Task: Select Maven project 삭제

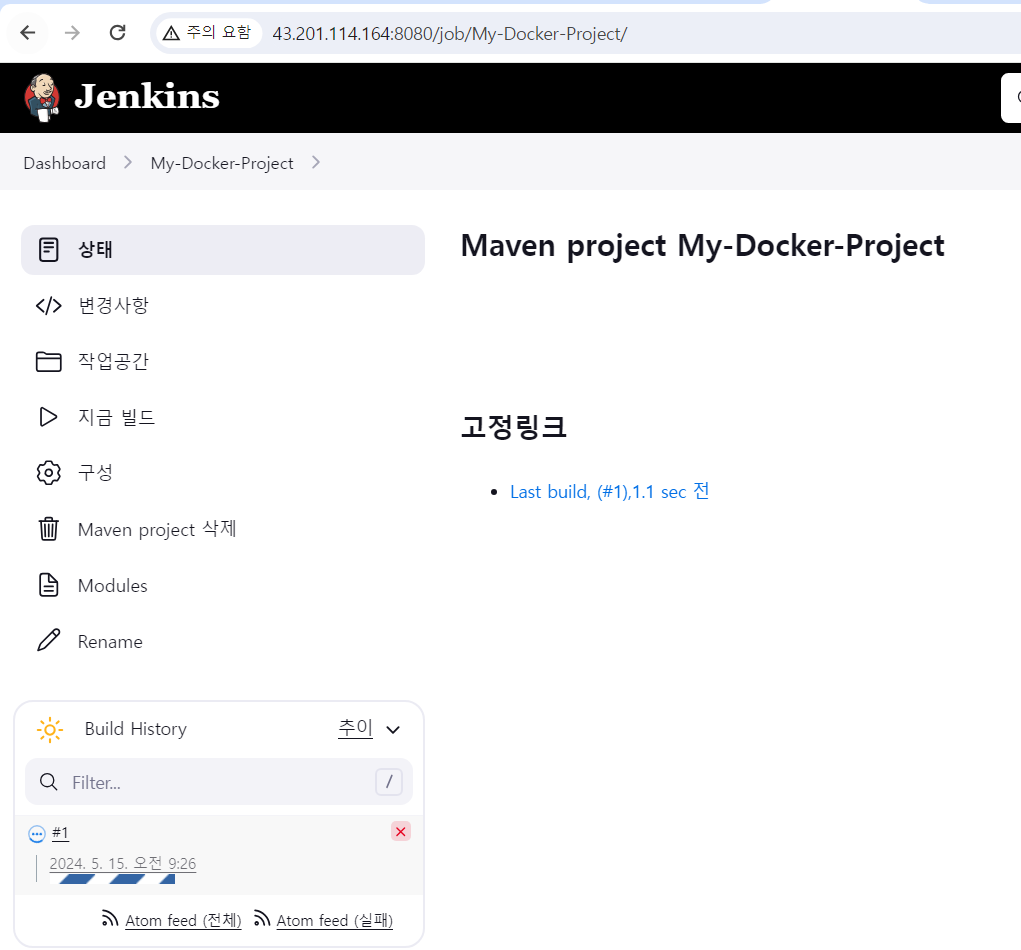Action: click(223, 529)
